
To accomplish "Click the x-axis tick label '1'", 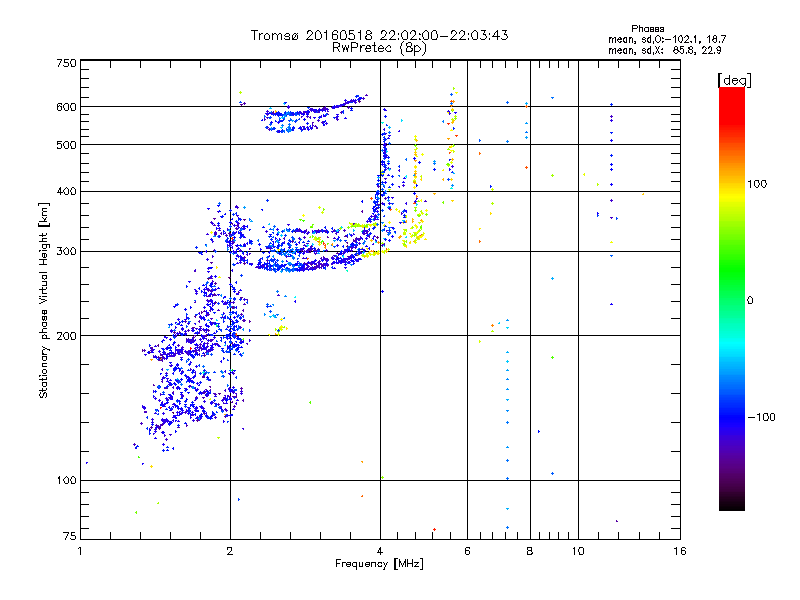I will (80, 551).
